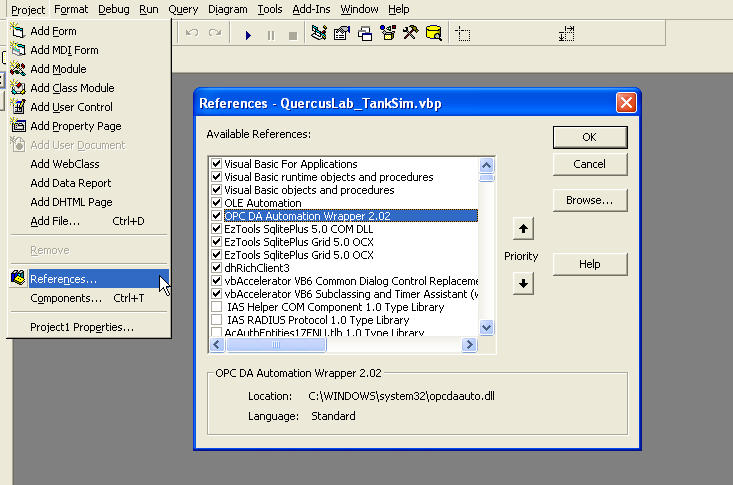Enable IAS Helper COM Component reference
Screen dimensions: 733x485
pos(216,307)
